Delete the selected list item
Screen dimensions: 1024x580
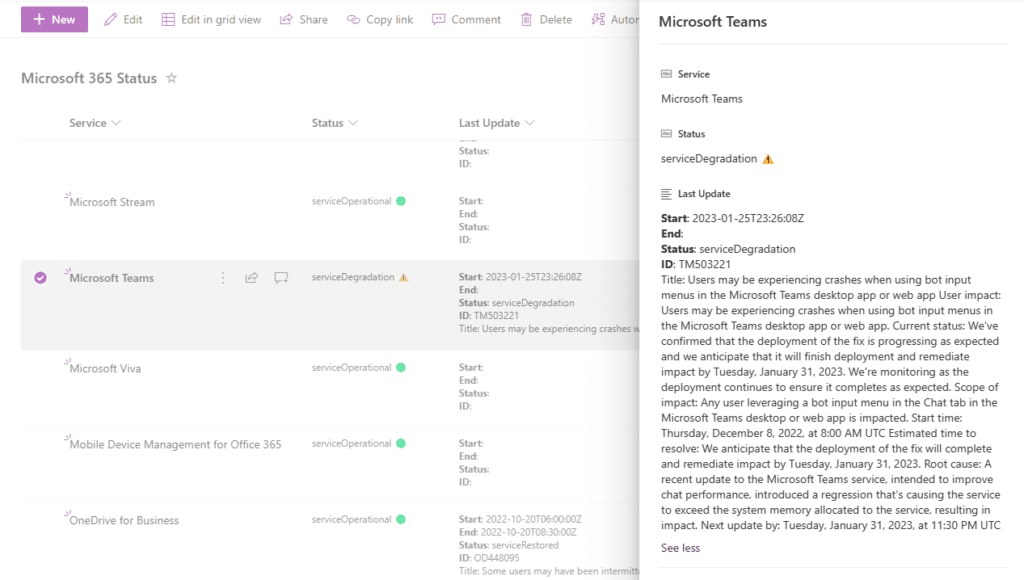546,19
